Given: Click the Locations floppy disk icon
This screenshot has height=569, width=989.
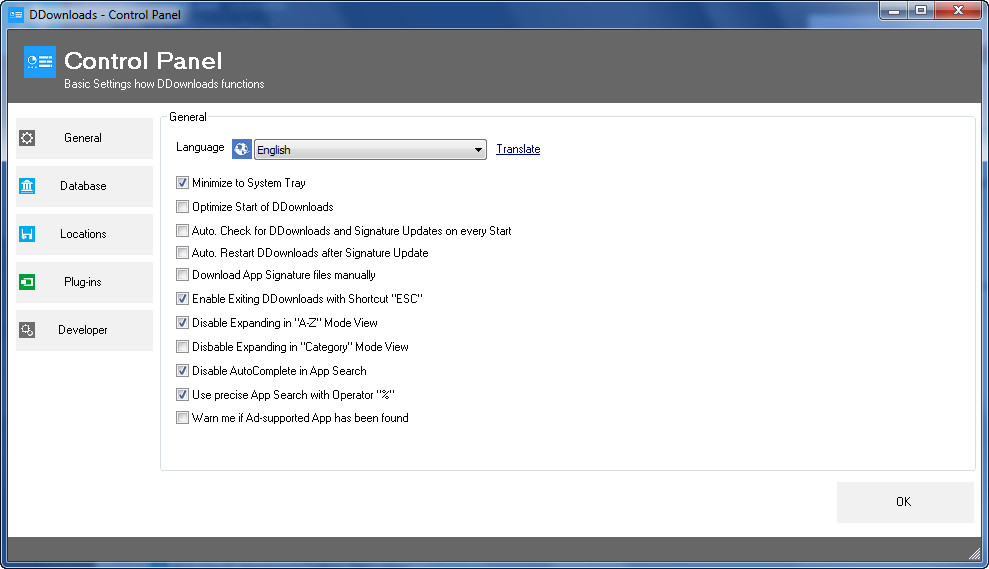Looking at the screenshot, I should coord(27,233).
